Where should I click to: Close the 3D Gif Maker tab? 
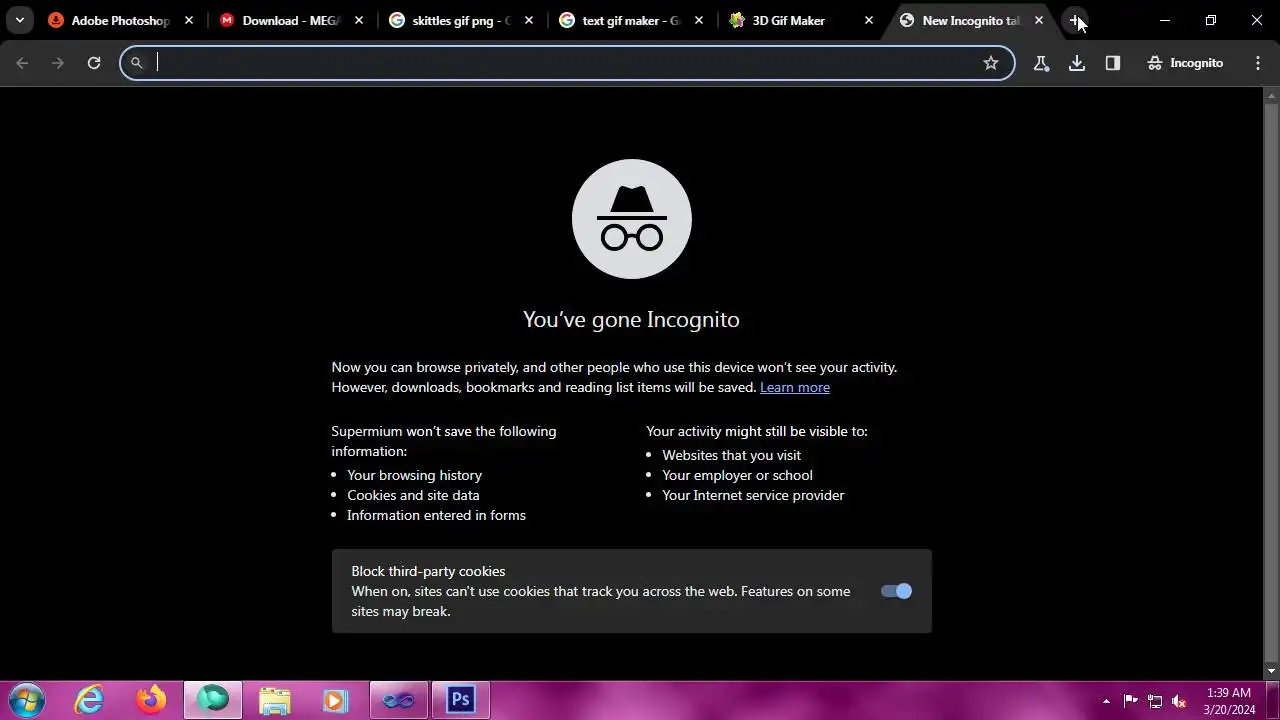tap(869, 20)
